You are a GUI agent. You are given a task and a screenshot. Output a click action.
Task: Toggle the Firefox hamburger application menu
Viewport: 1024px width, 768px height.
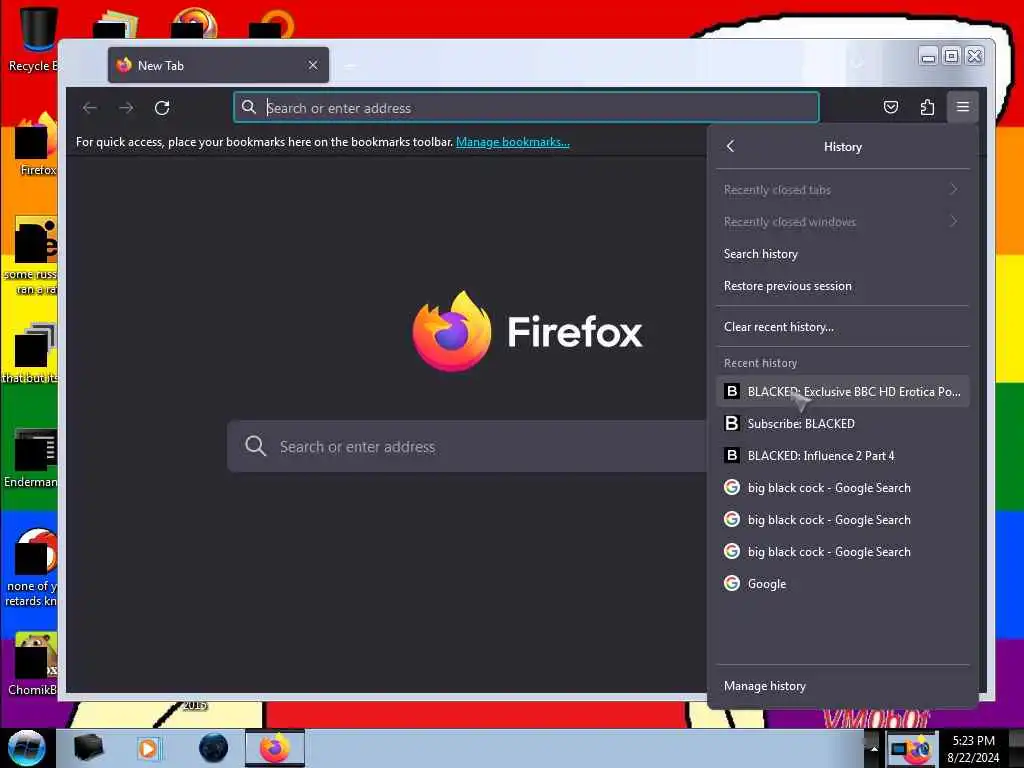pos(963,106)
